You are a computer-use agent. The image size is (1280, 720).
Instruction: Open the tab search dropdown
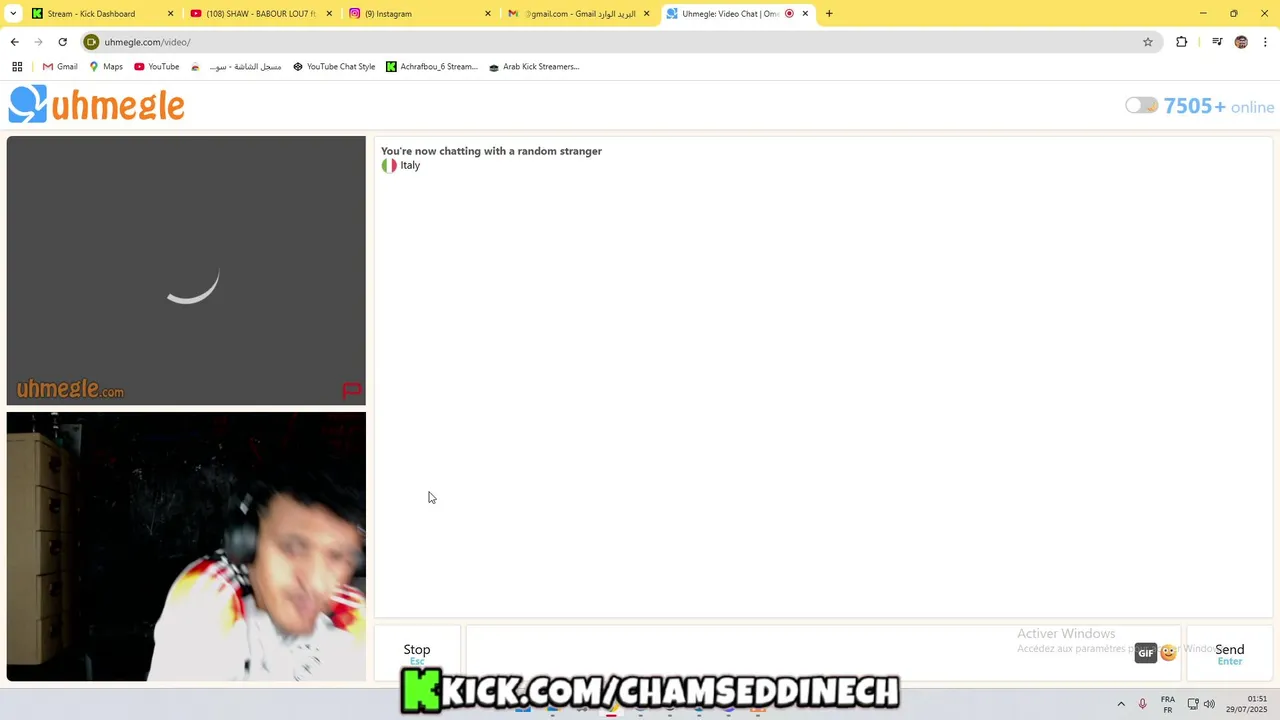pos(13,14)
